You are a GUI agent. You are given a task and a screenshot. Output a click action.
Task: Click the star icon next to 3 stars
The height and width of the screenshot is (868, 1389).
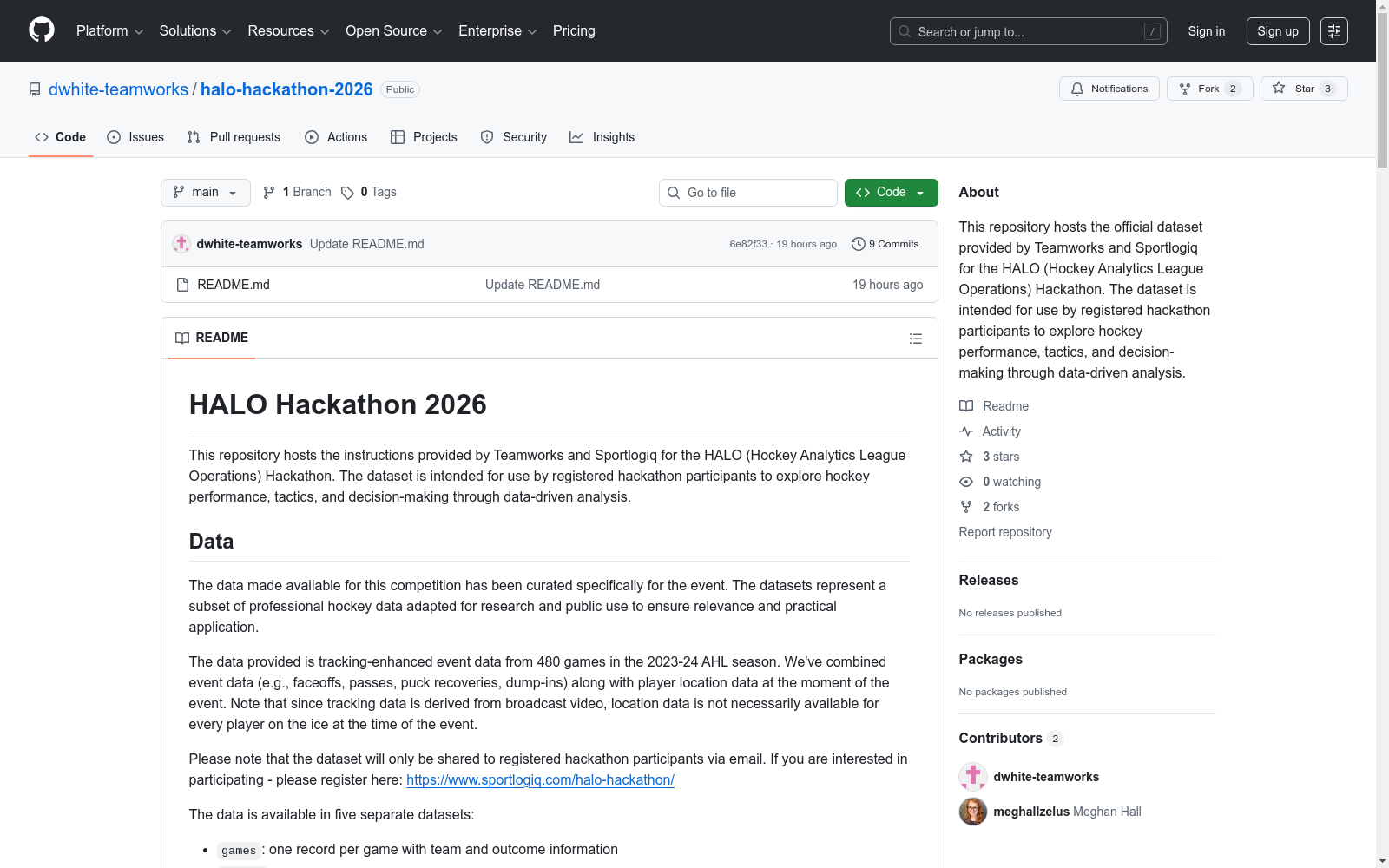point(966,457)
